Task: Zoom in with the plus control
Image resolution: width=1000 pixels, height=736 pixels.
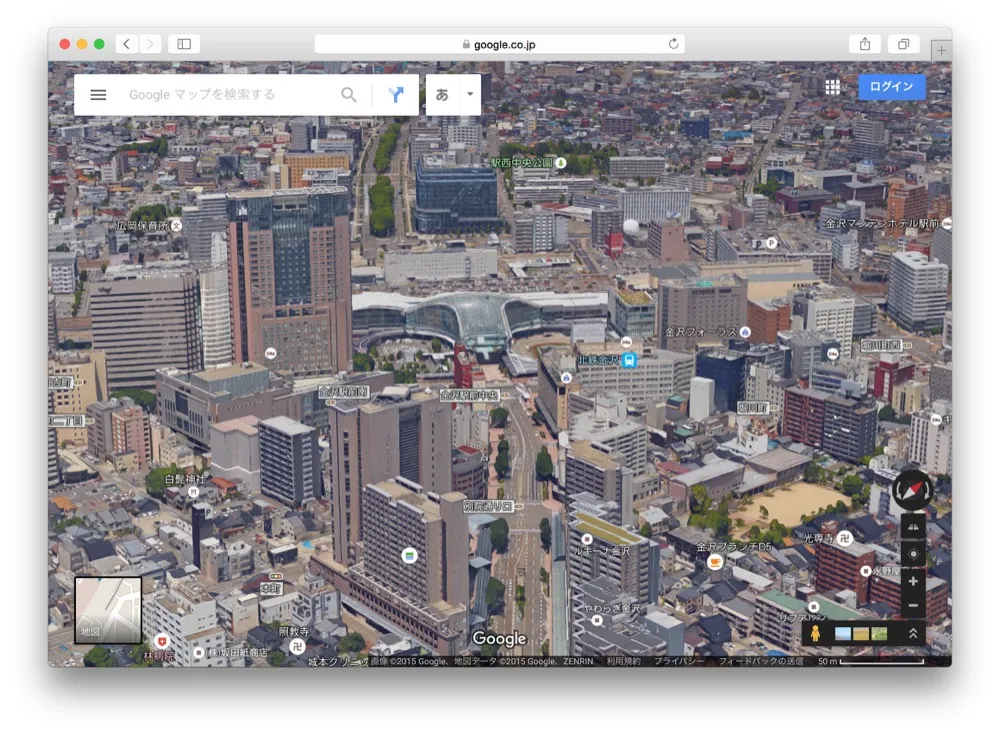Action: point(913,578)
